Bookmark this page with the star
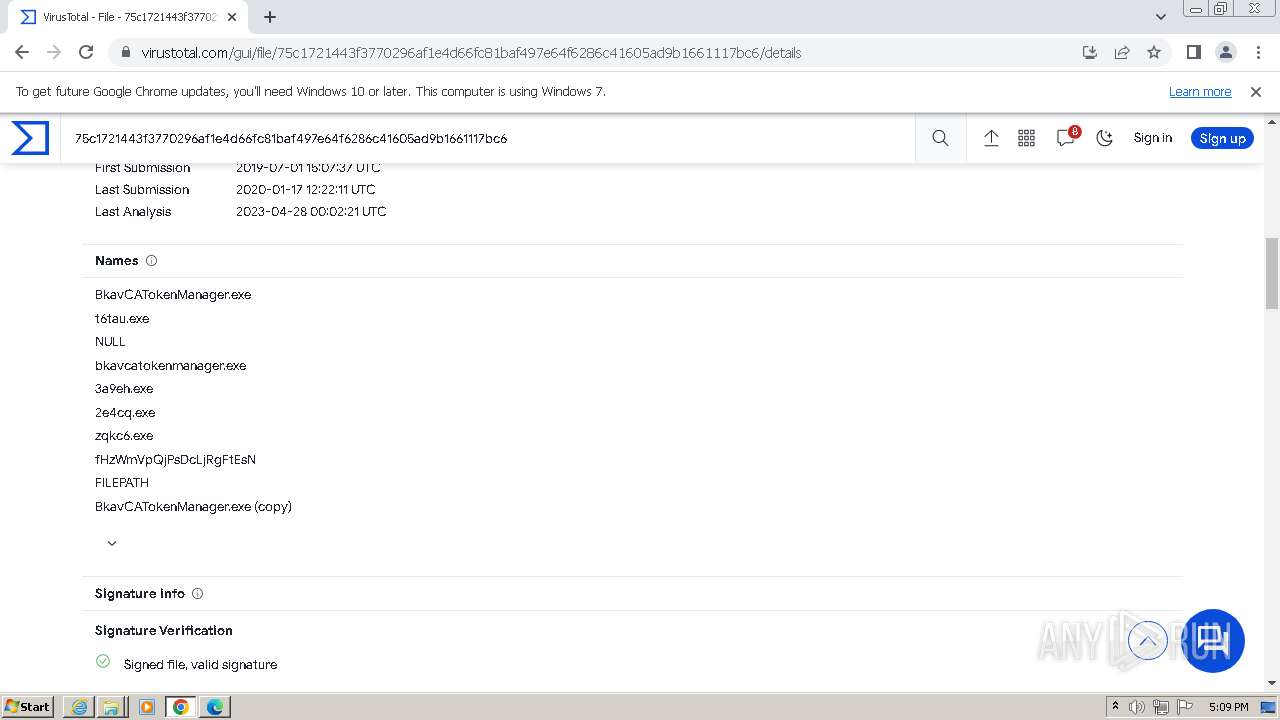 1154,52
